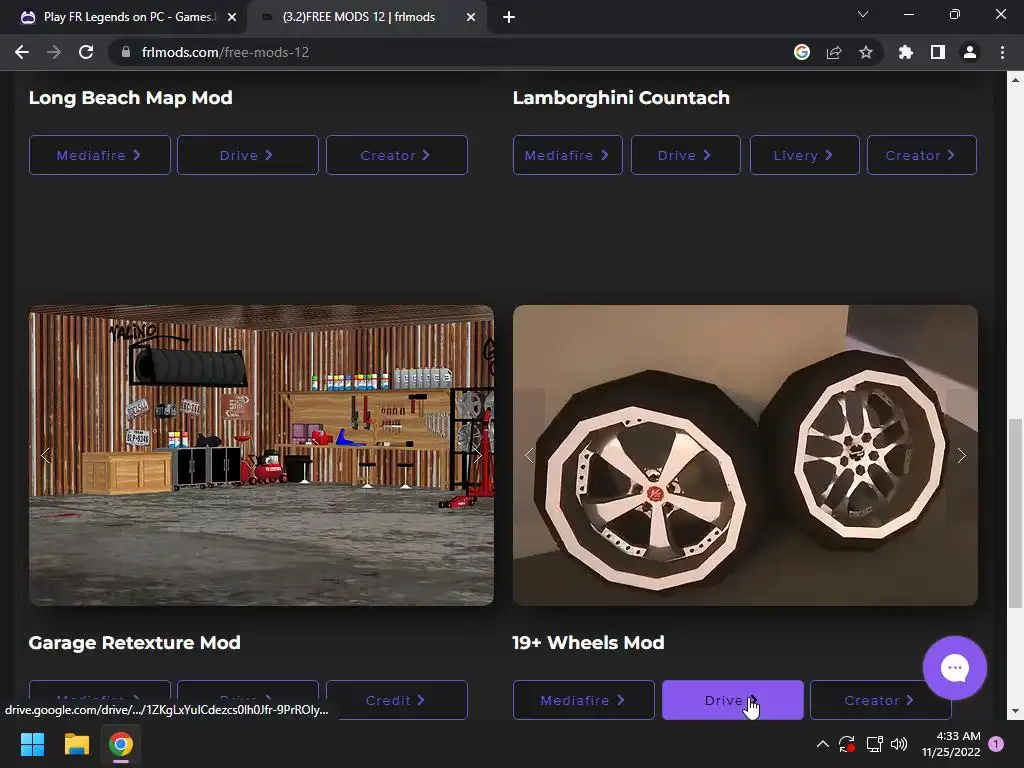Image resolution: width=1024 pixels, height=768 pixels.
Task: Open the Windows Start menu
Action: [x=32, y=744]
